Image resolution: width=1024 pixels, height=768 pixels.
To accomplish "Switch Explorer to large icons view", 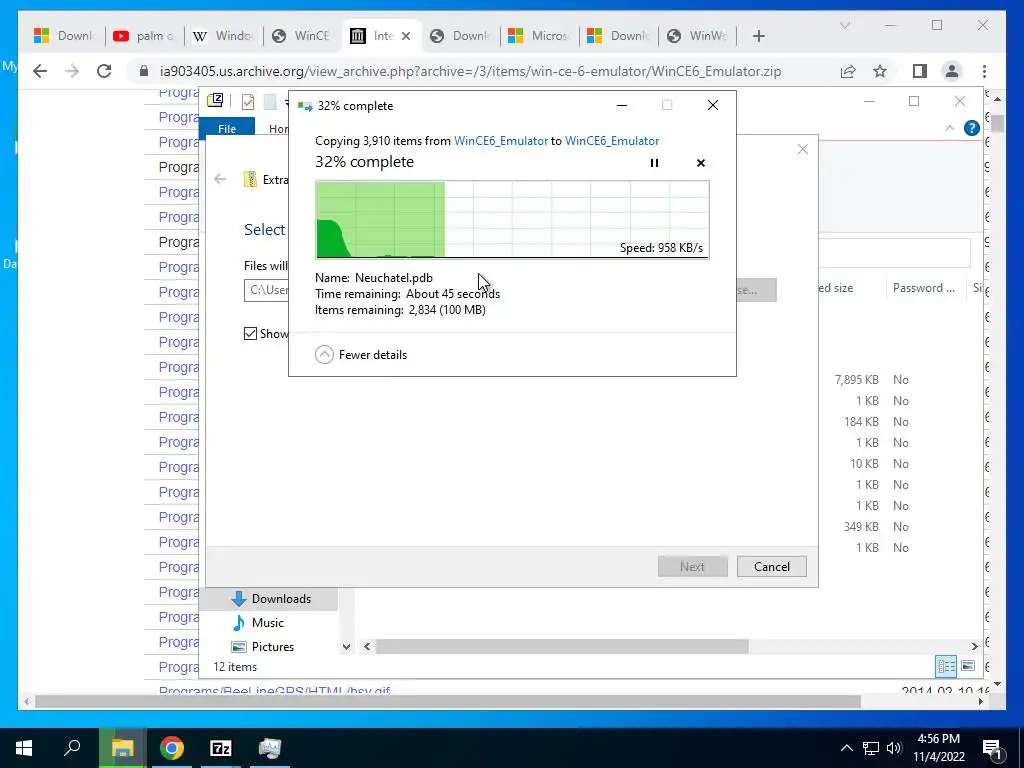I will [968, 666].
